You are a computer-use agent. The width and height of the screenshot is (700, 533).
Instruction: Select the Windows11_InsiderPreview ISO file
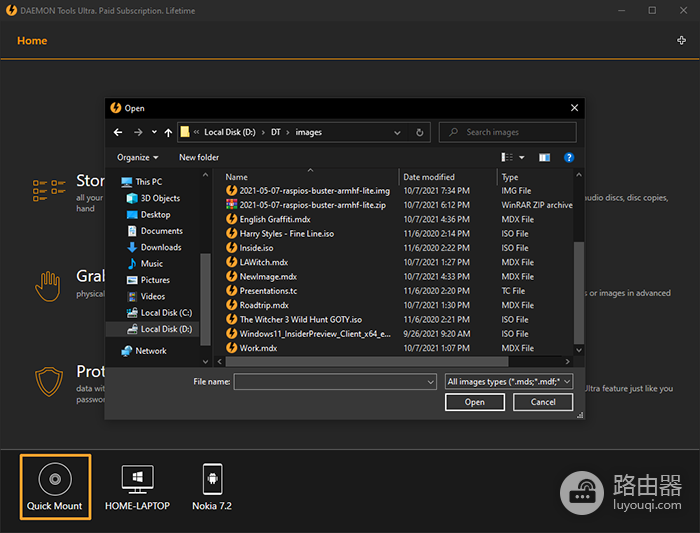pos(308,333)
